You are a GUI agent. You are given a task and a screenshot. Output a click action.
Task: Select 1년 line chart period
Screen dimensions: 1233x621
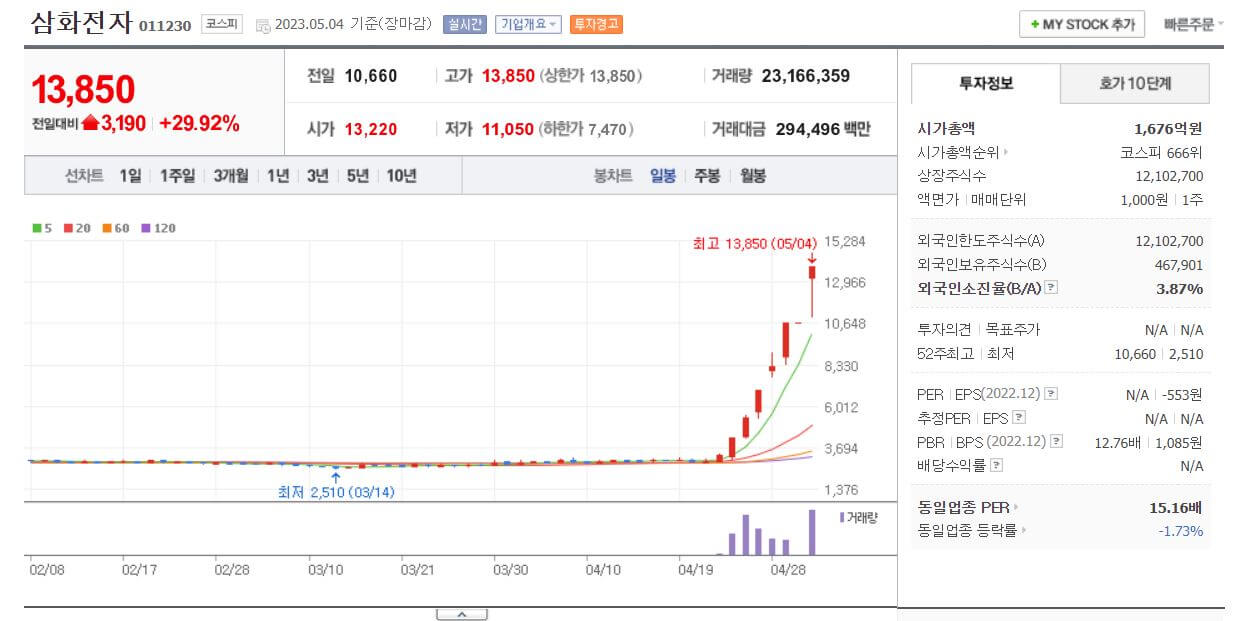278,176
